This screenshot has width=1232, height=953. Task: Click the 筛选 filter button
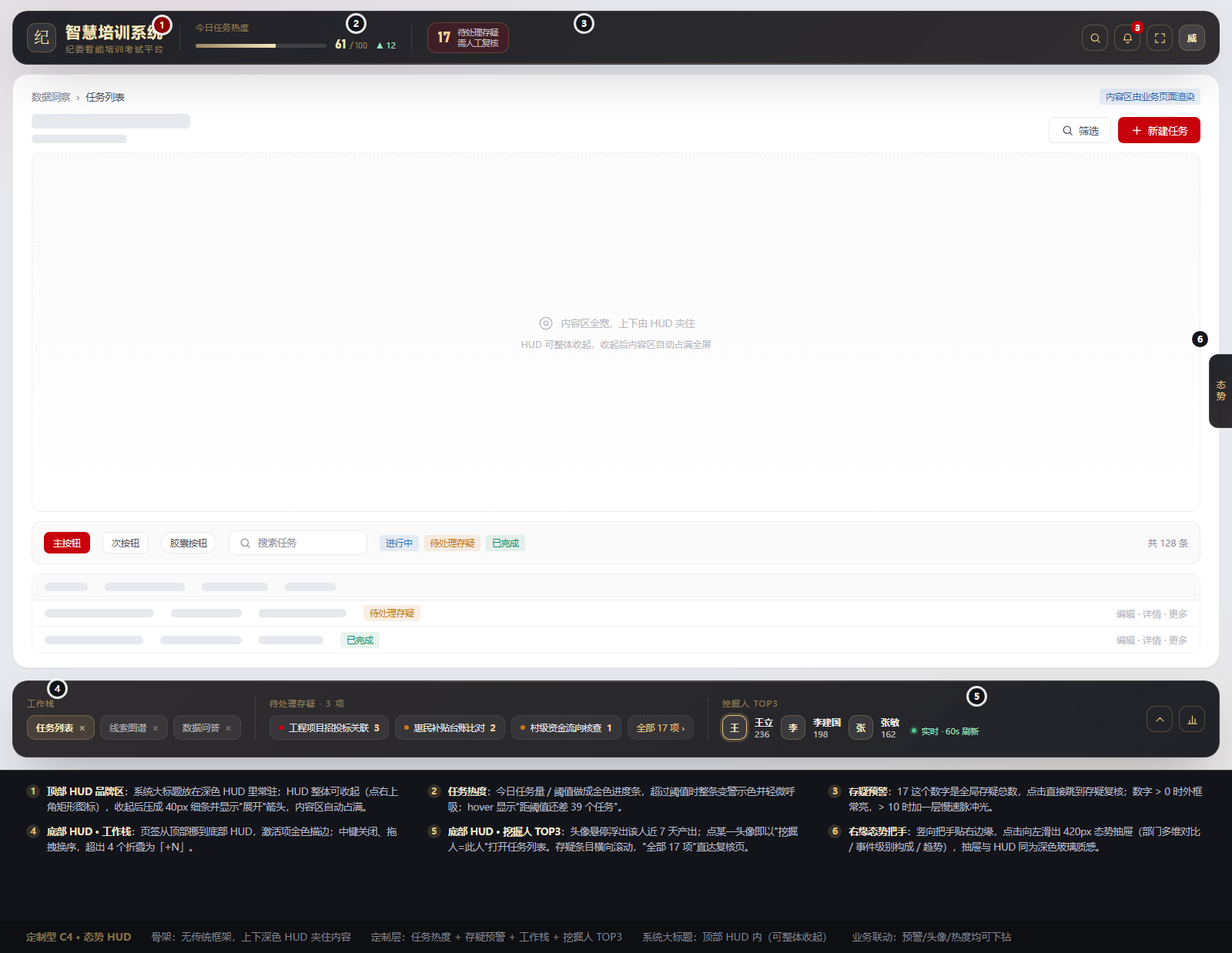(x=1080, y=130)
